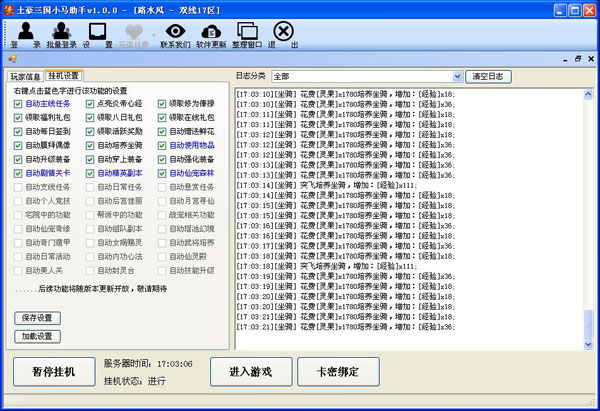Open the small arrow beside 充值付费
600x411 pixels.
[154, 35]
